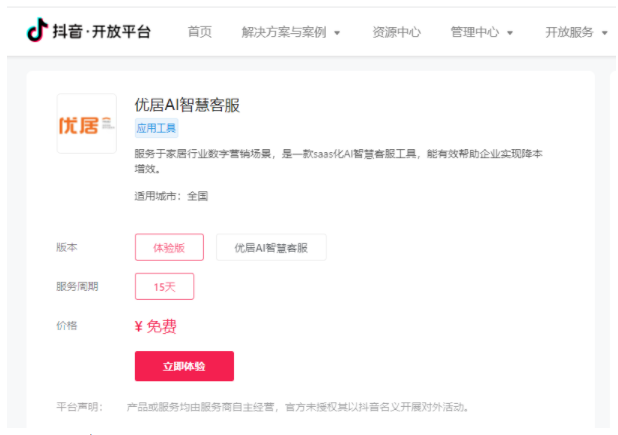Screen dimensions: 618x435
Task: Open the 资源中心 menu item
Action: pos(396,32)
